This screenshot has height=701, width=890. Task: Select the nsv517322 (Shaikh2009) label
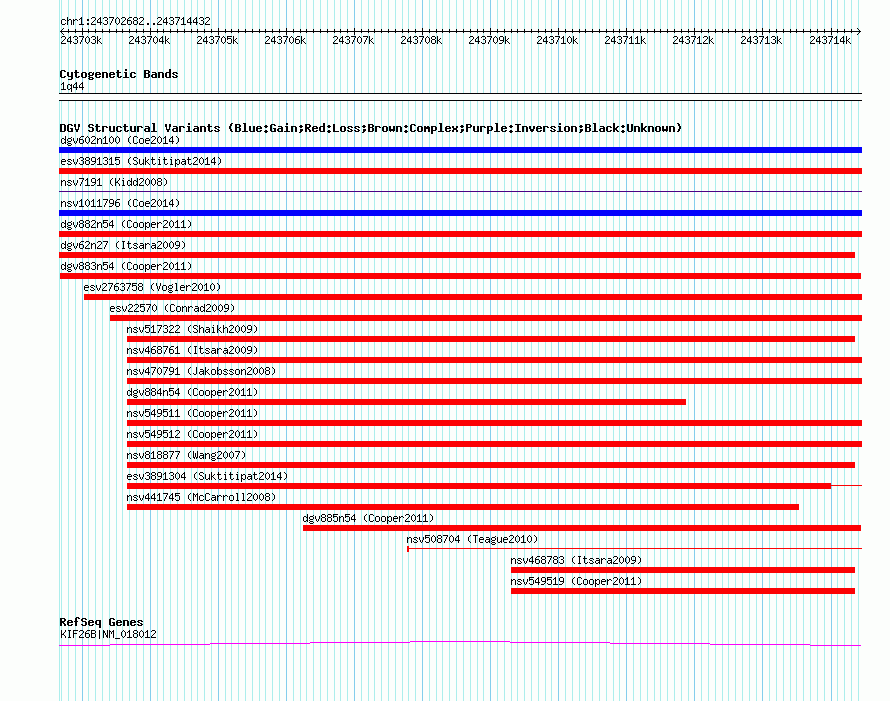[192, 329]
